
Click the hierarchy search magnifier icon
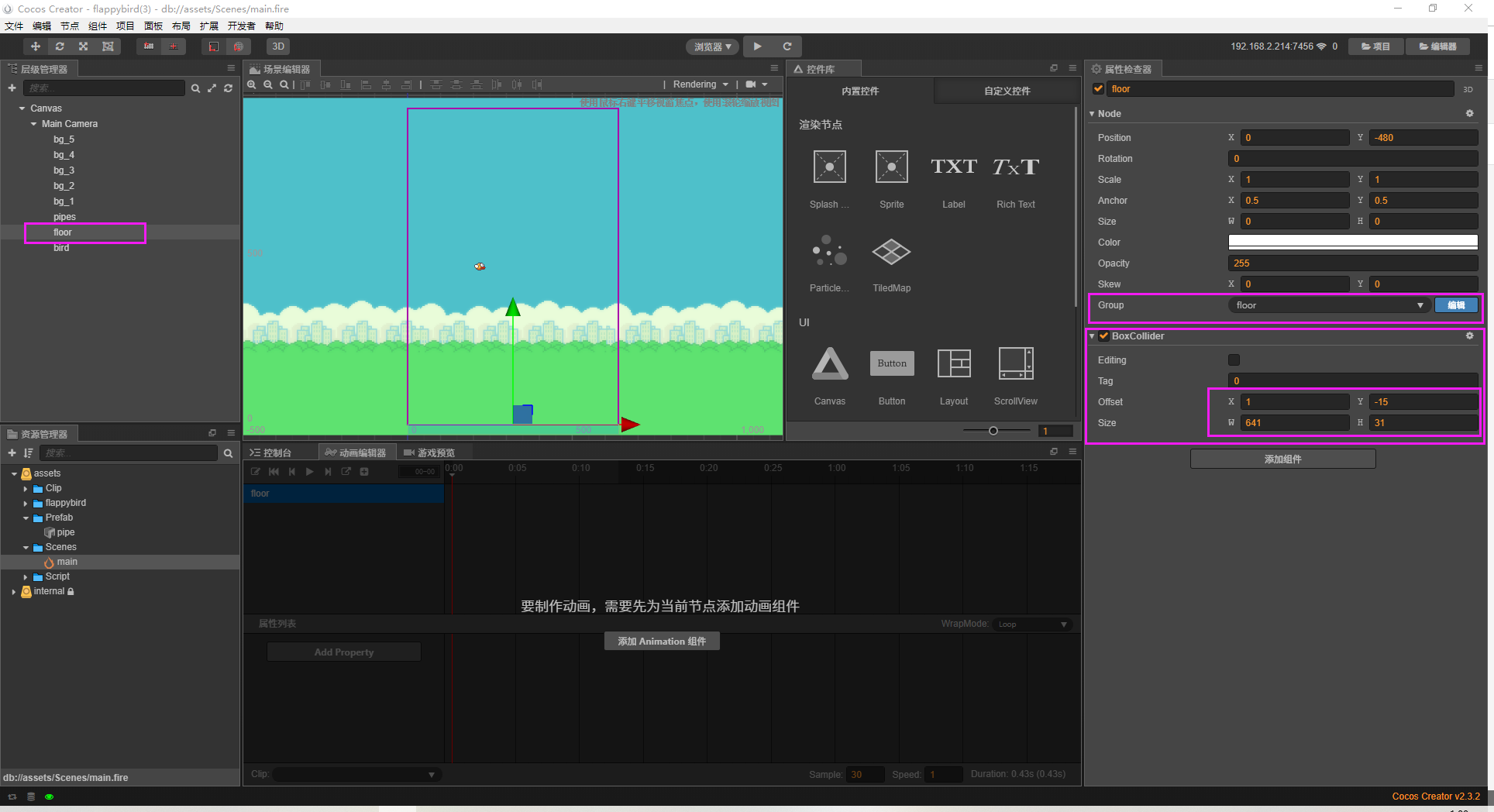195,88
